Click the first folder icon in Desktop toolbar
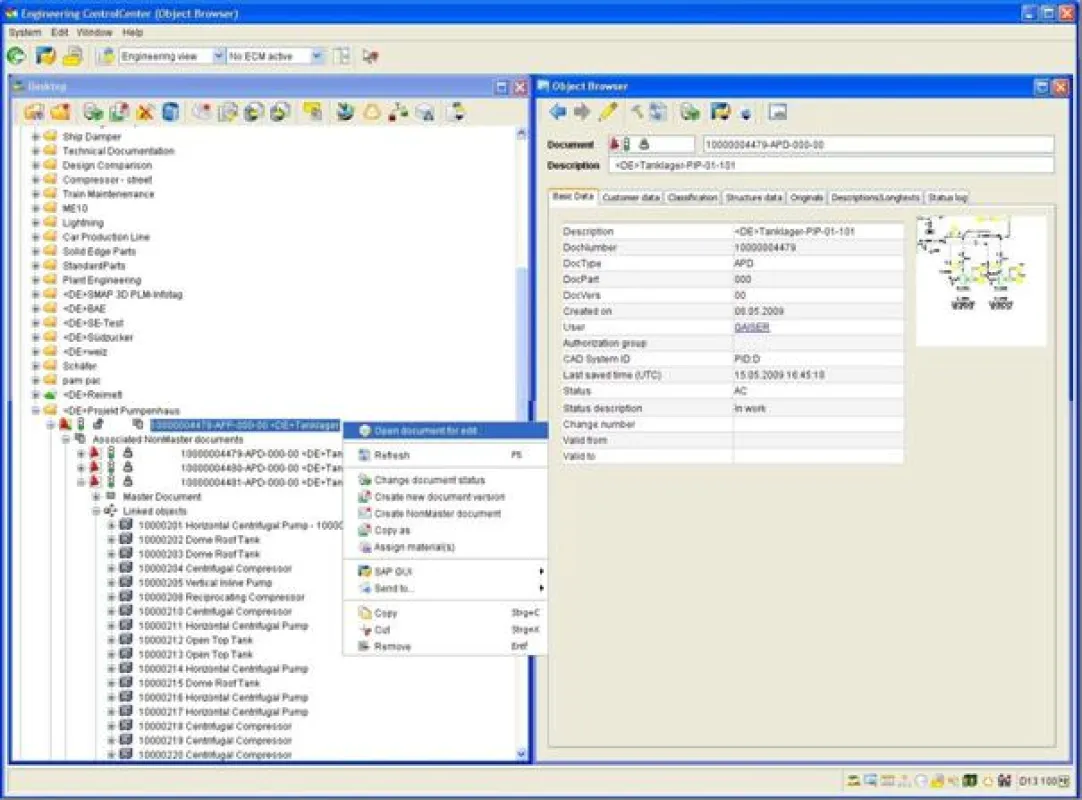Image resolution: width=1082 pixels, height=800 pixels. [x=34, y=113]
